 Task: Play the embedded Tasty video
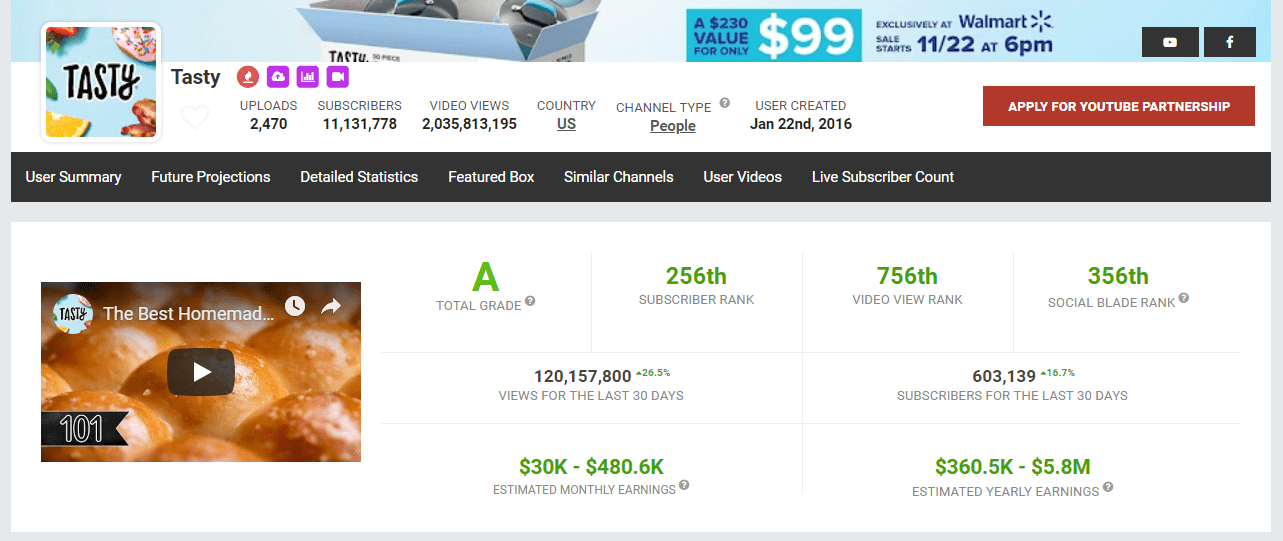(201, 372)
